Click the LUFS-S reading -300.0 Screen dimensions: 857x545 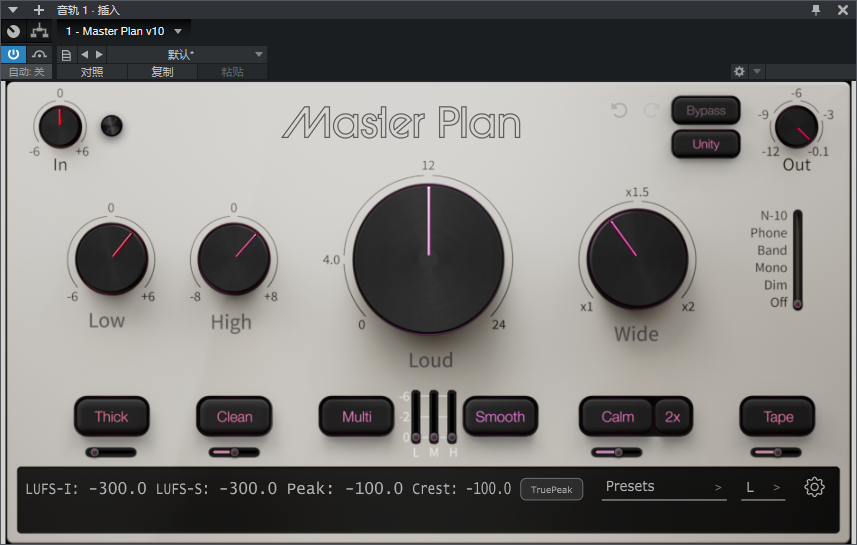pyautogui.click(x=248, y=488)
